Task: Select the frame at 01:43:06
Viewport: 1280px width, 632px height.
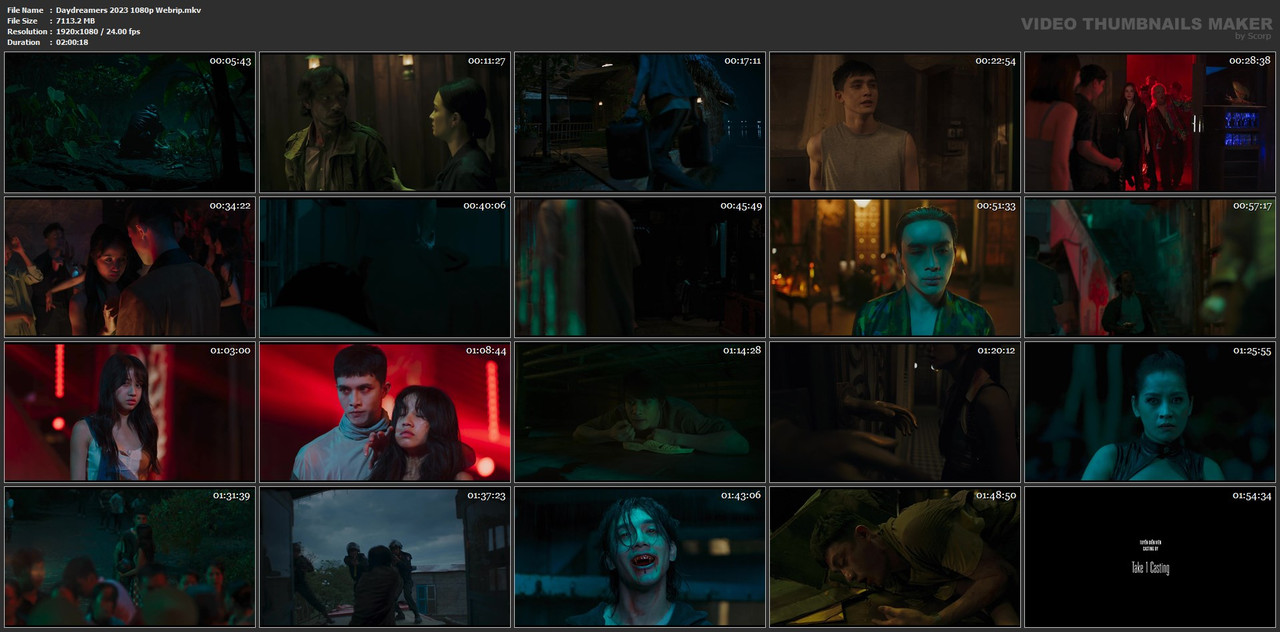Action: (640, 557)
